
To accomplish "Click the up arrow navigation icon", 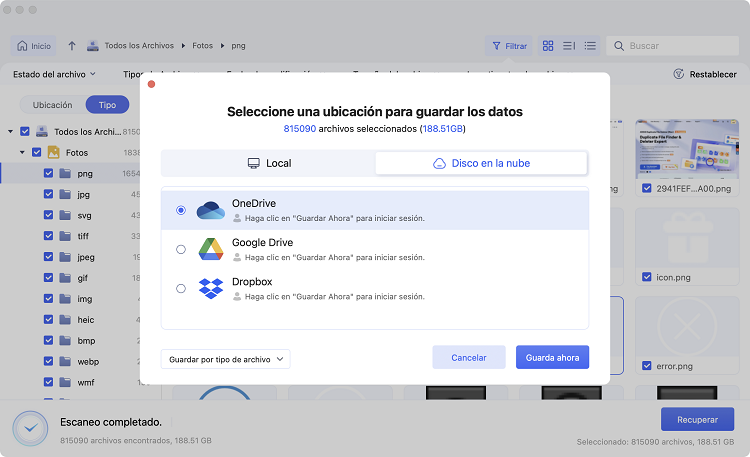I will [72, 46].
